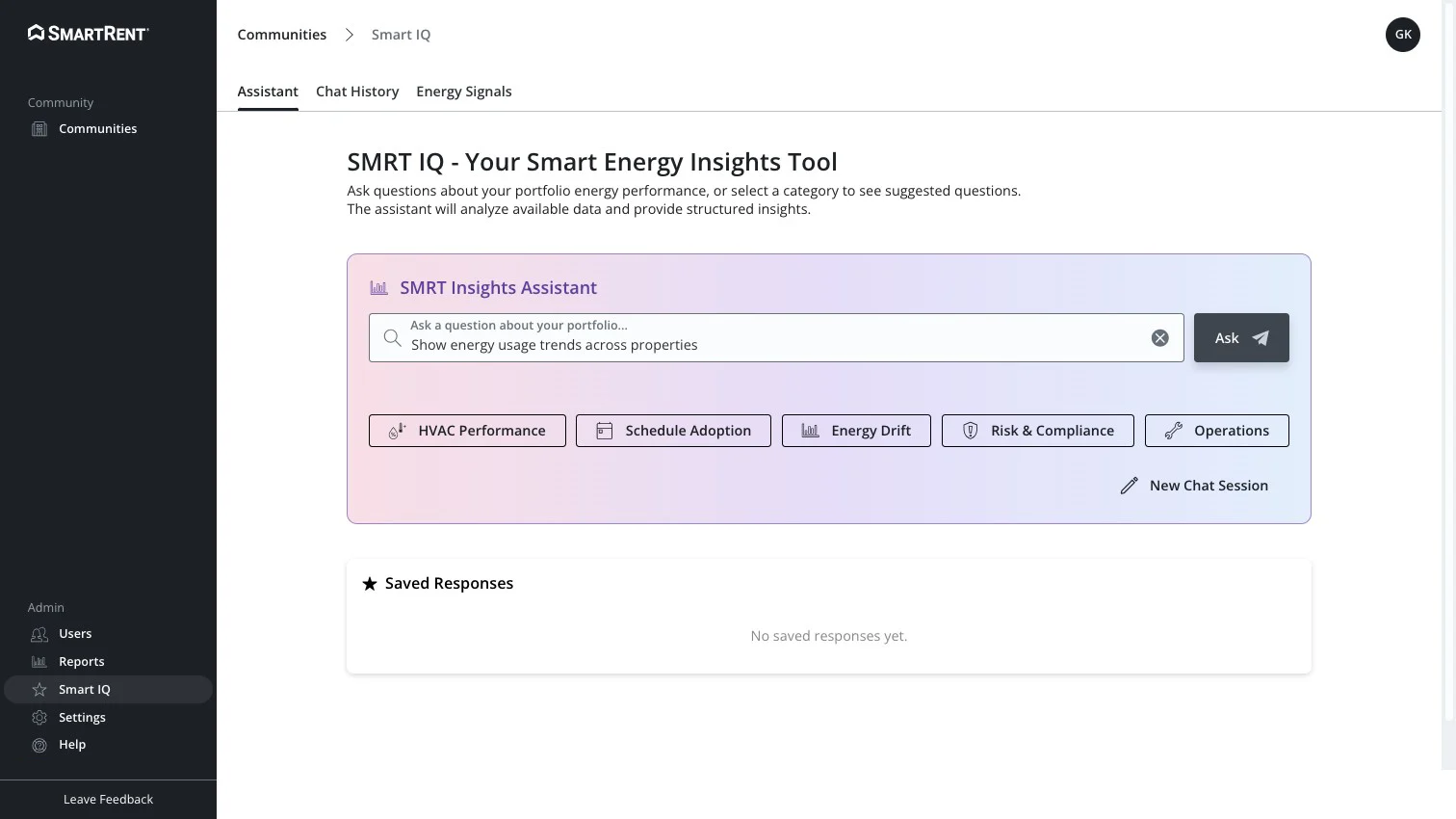Click the Help lifebuoy icon in the sidebar

39,745
